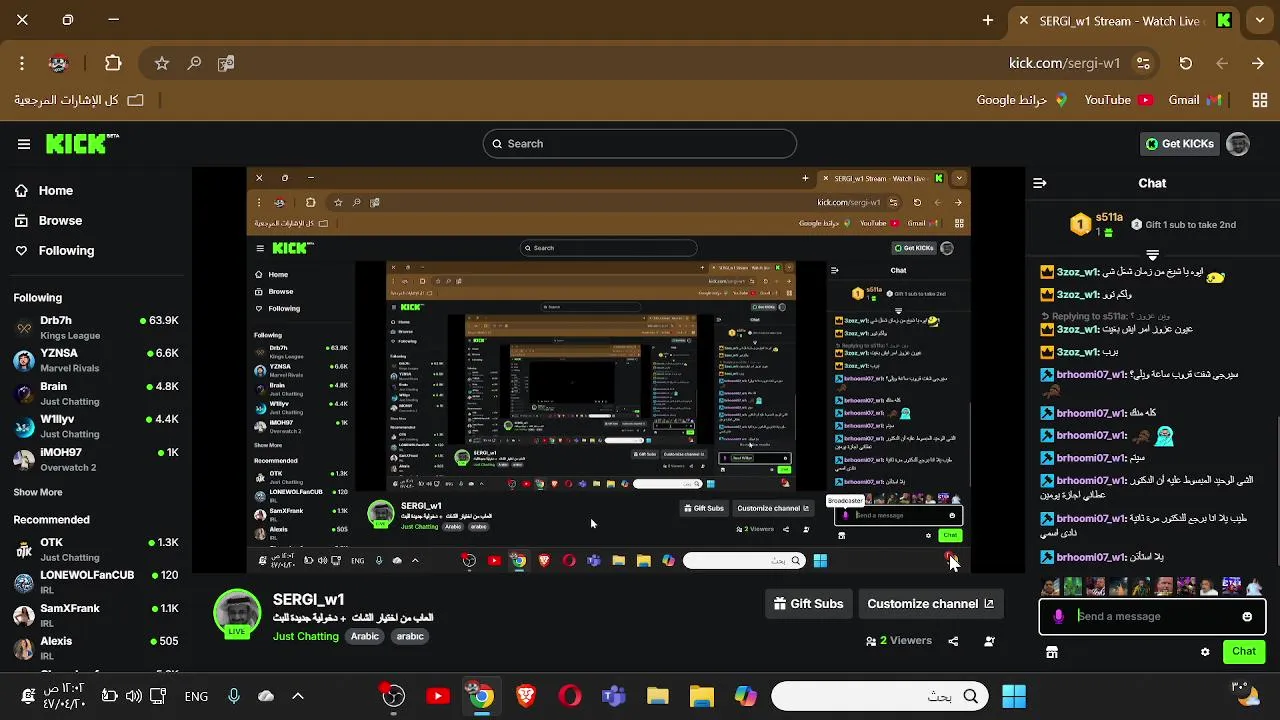Open SamXFrank in Recommended list
Image resolution: width=1280 pixels, height=720 pixels.
(x=96, y=615)
